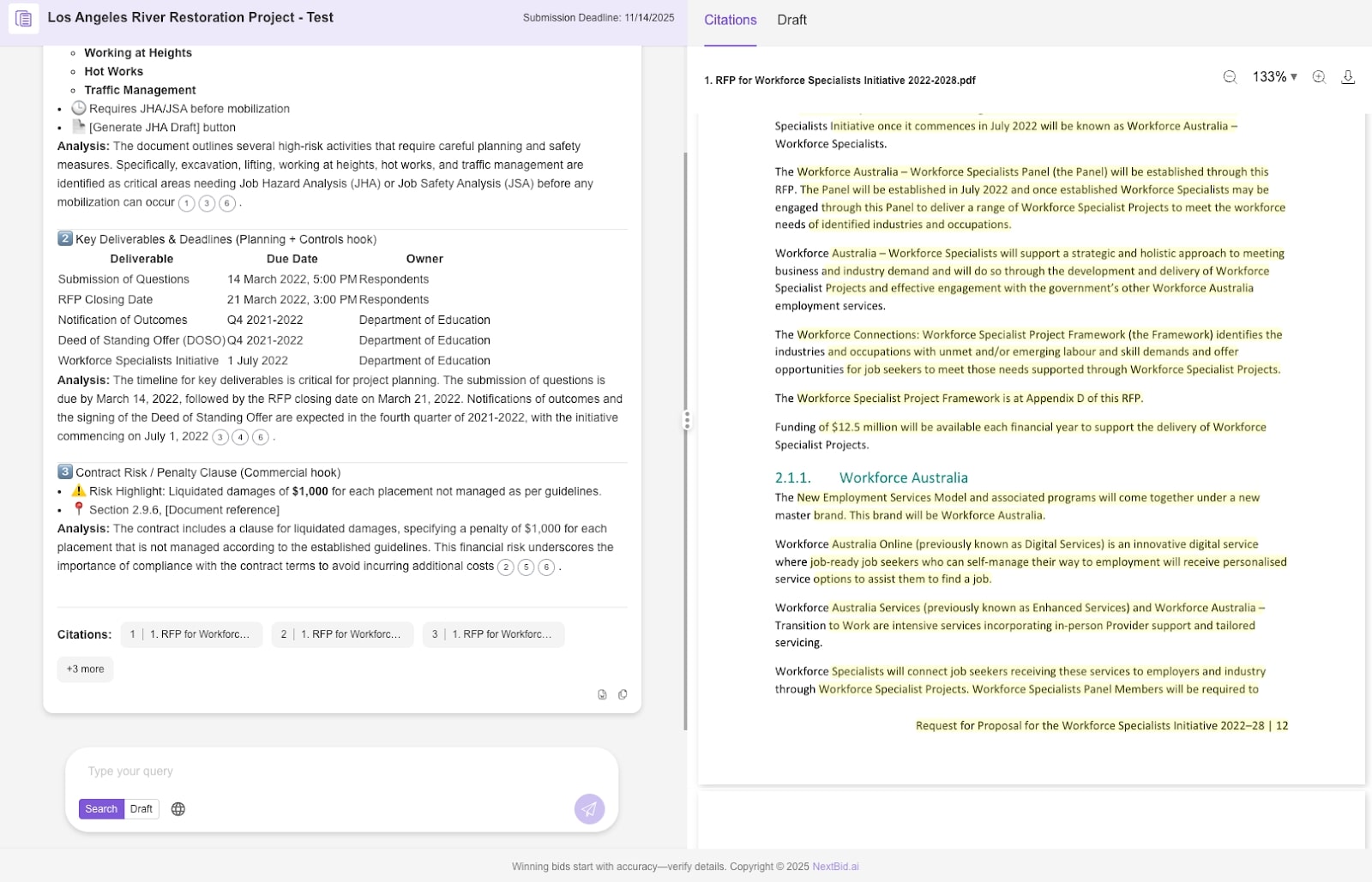This screenshot has height=882, width=1372.
Task: Copy the response with copy icon
Action: pos(623,695)
